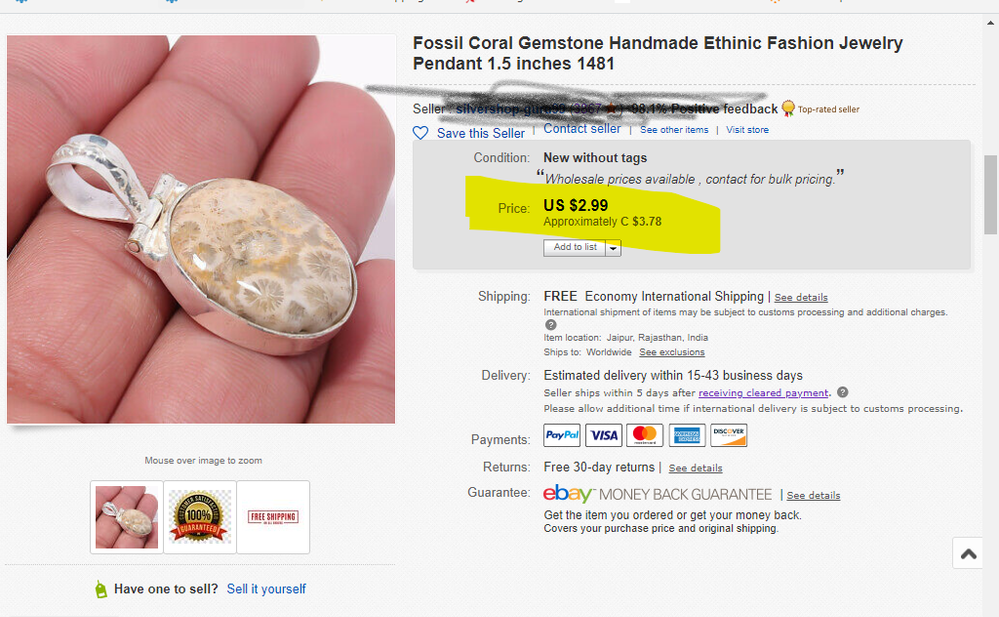The image size is (999, 617).
Task: Click the Top-rated seller ribbon badge
Action: coord(787,108)
